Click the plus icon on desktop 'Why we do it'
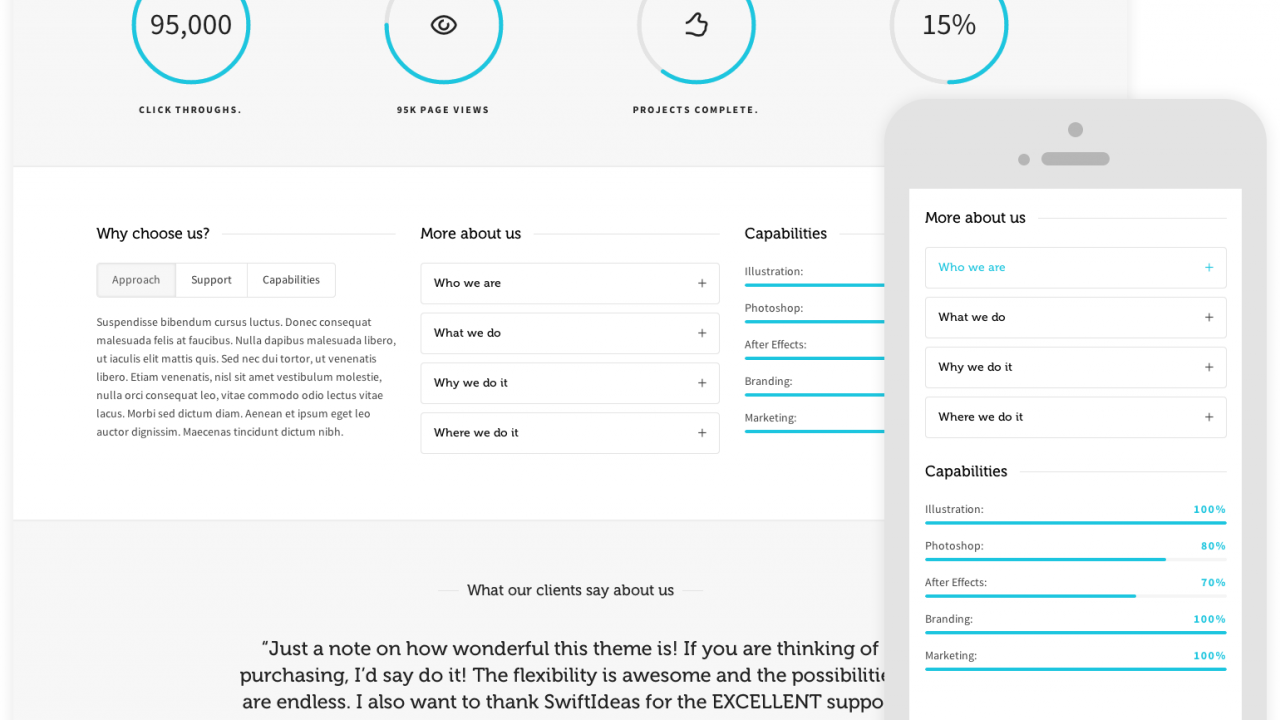1280x720 pixels. (702, 383)
